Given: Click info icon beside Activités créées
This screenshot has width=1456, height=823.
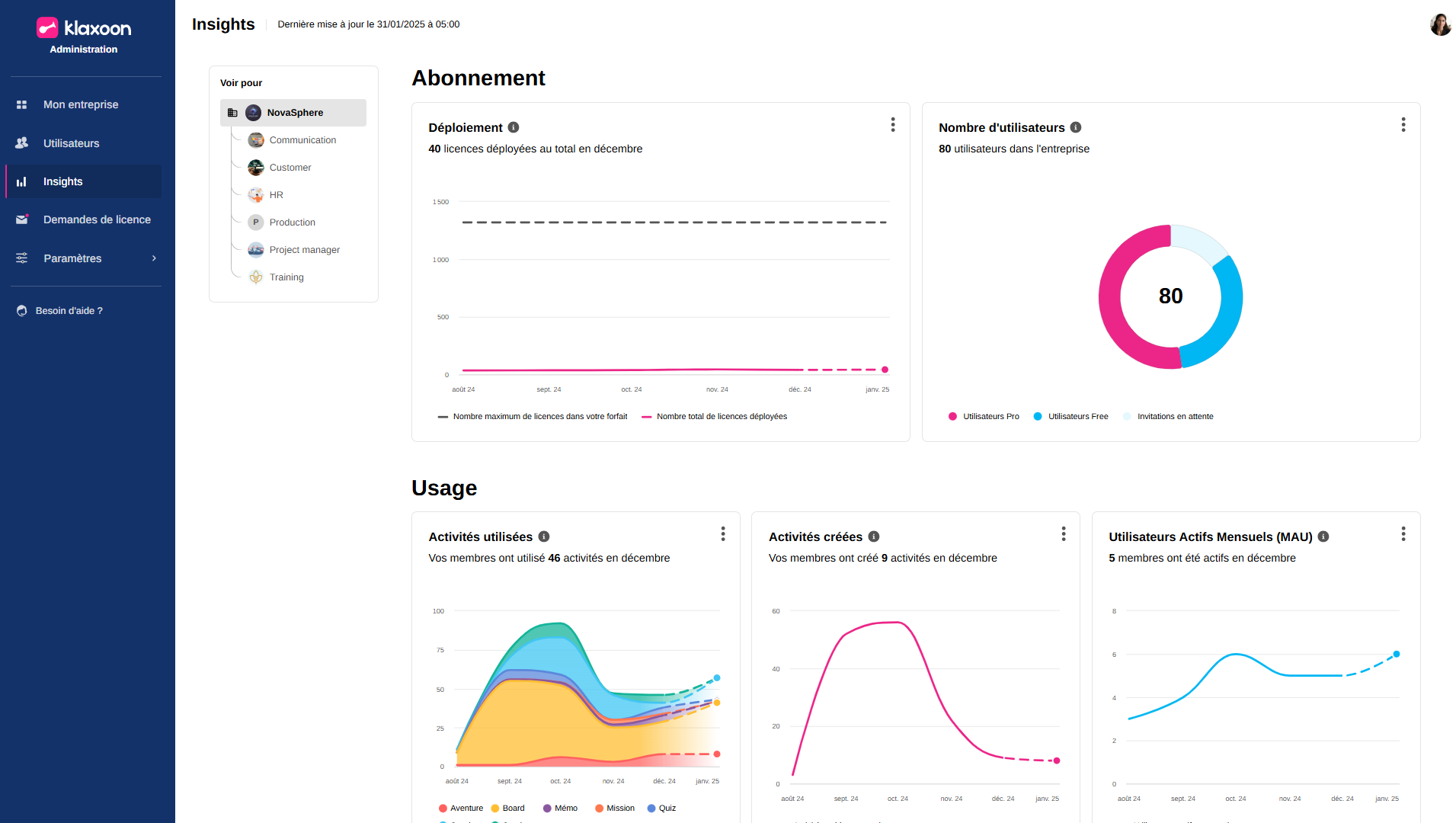Looking at the screenshot, I should [874, 536].
